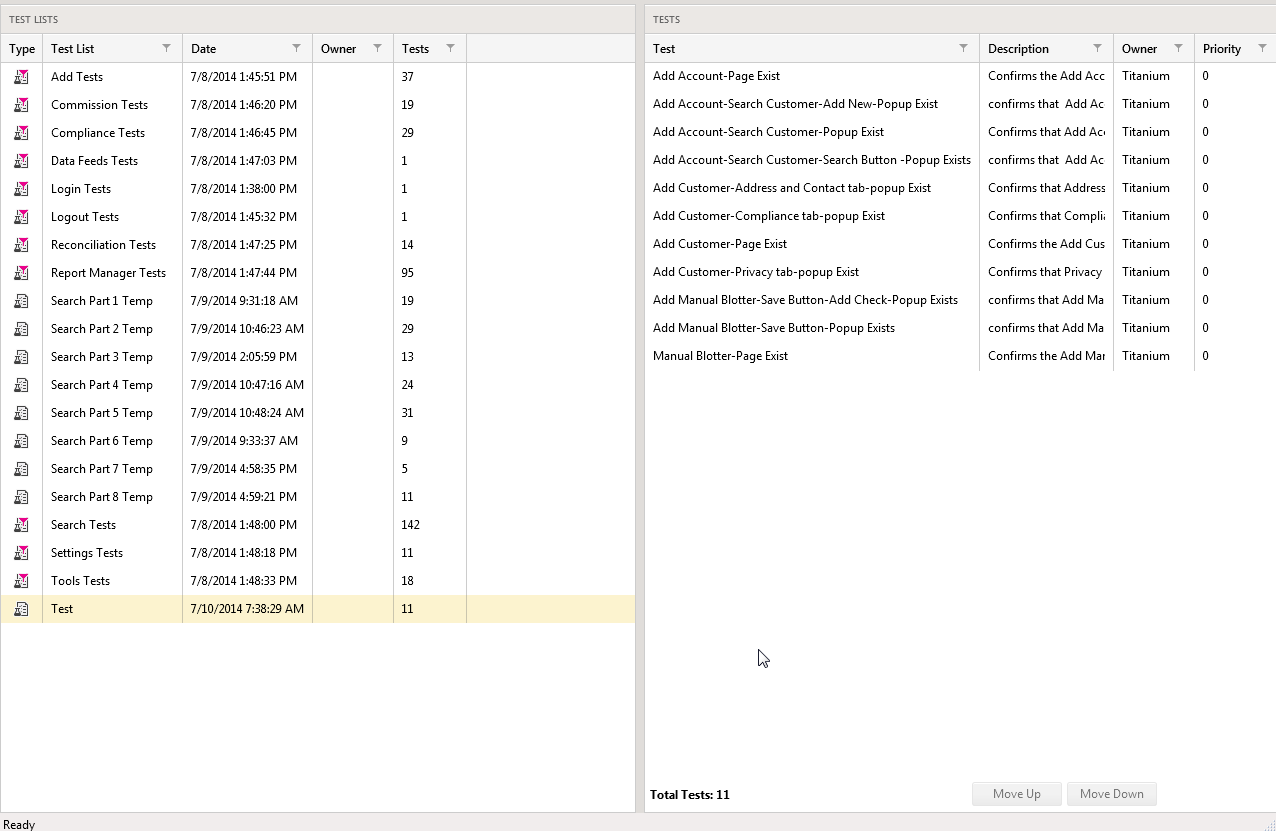Click the Add Tests list type icon
The width and height of the screenshot is (1276, 831).
click(x=21, y=77)
